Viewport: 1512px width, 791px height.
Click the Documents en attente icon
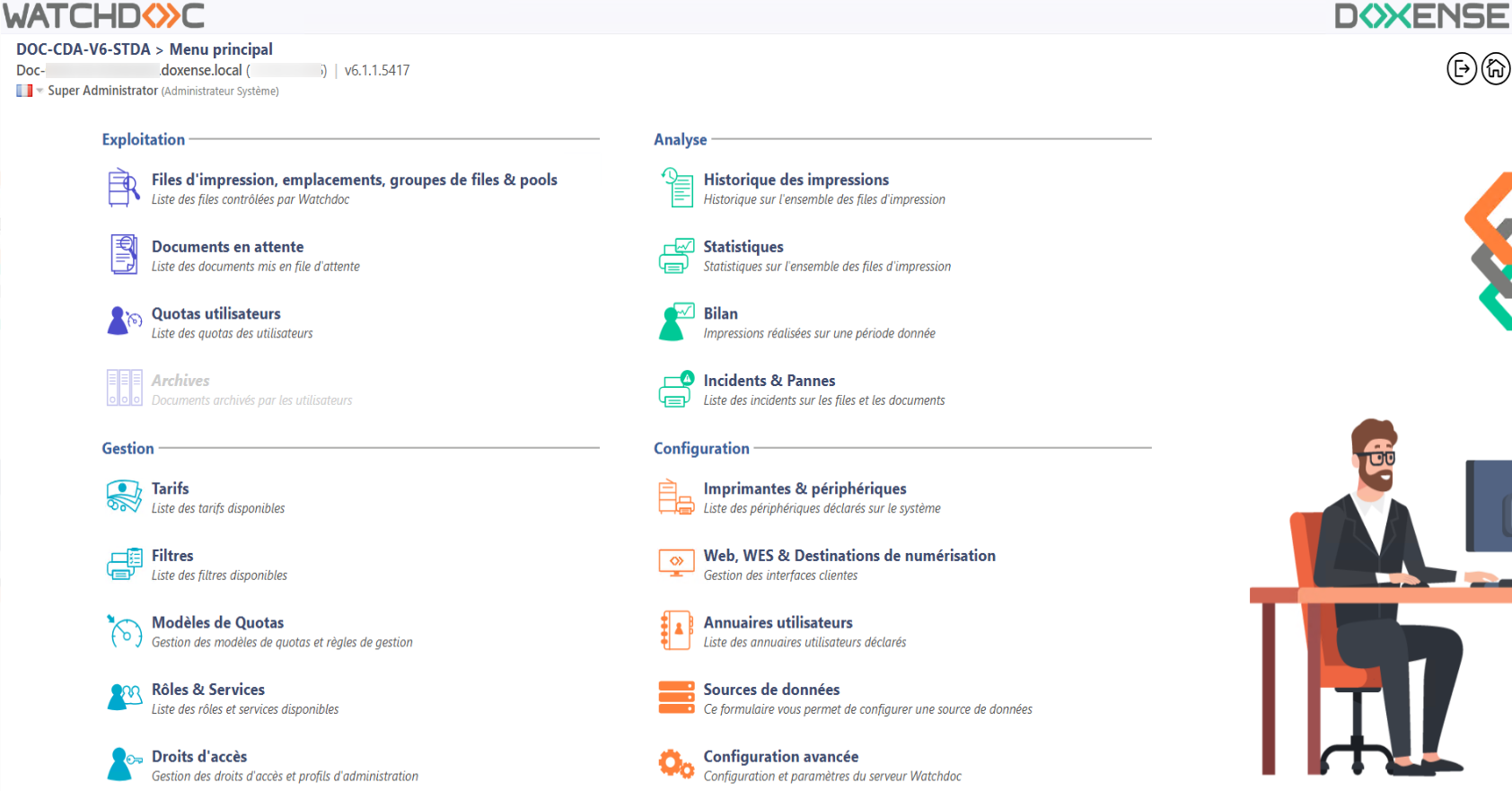(124, 255)
